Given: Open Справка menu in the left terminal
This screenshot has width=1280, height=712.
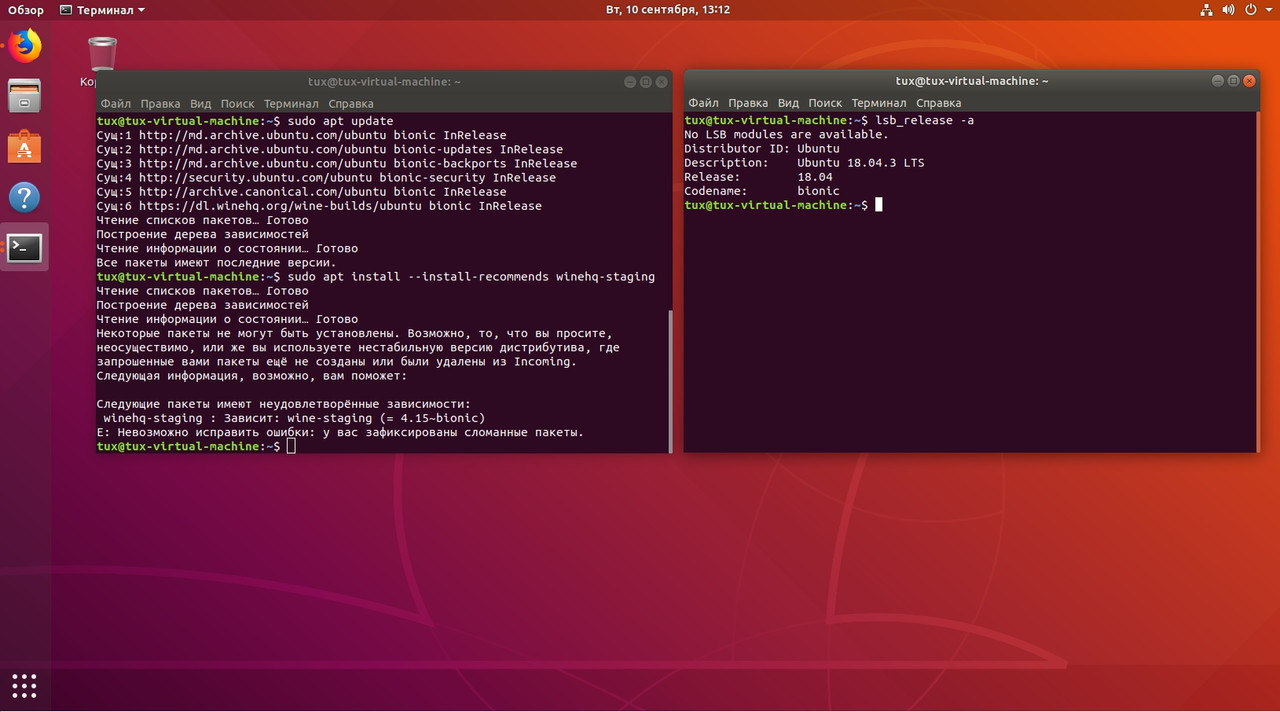Looking at the screenshot, I should (x=350, y=103).
